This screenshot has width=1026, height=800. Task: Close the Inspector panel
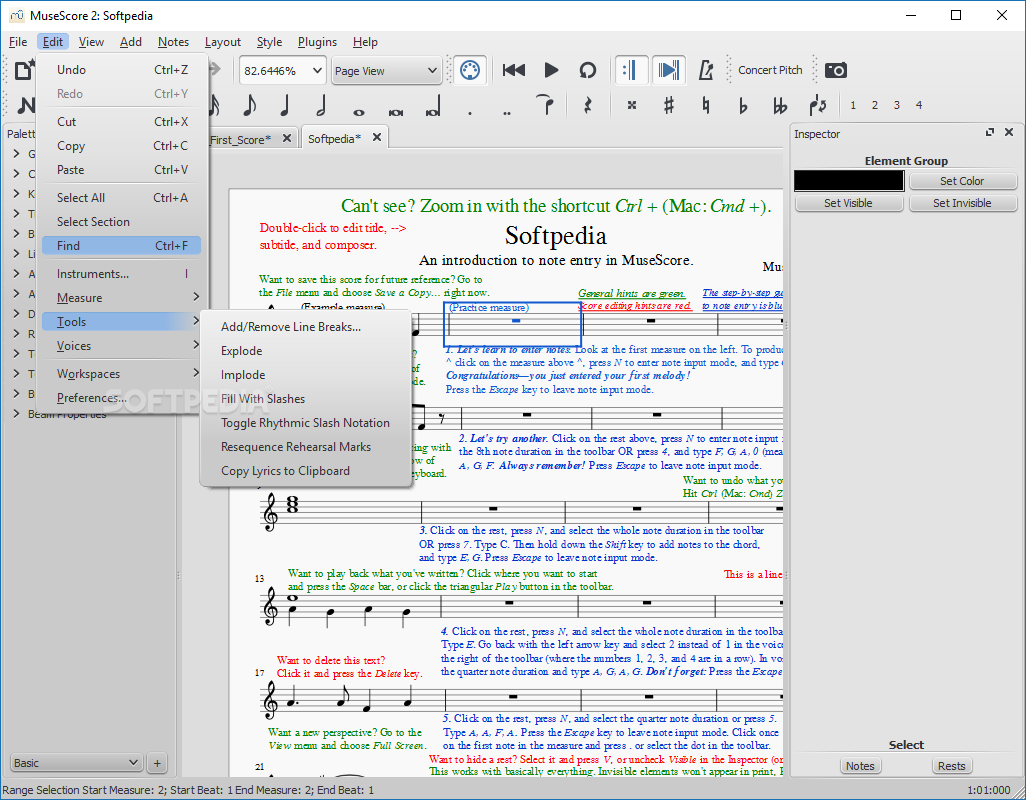pos(1009,132)
